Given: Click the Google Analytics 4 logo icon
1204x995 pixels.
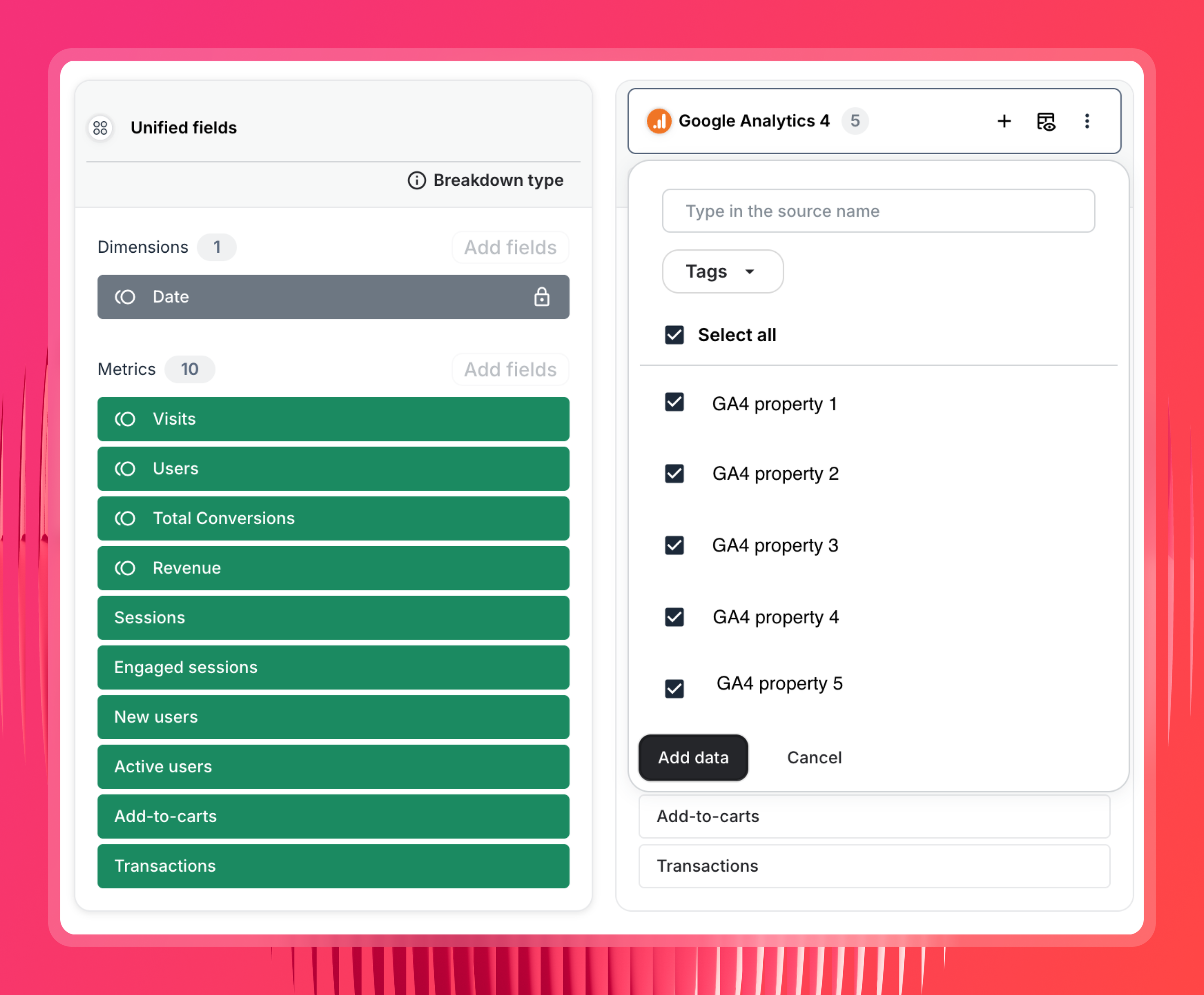Looking at the screenshot, I should coord(659,121).
